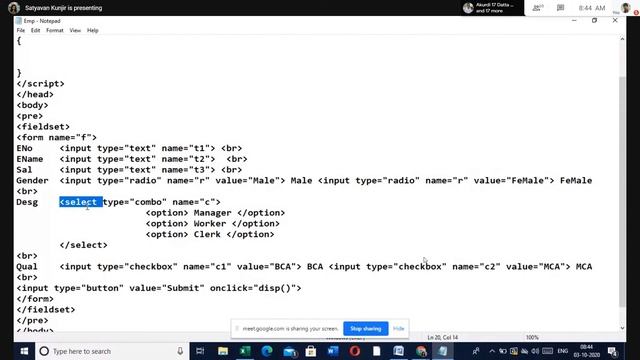Open the volume icon in system tray
This screenshot has width=640, height=360.
coord(536,351)
